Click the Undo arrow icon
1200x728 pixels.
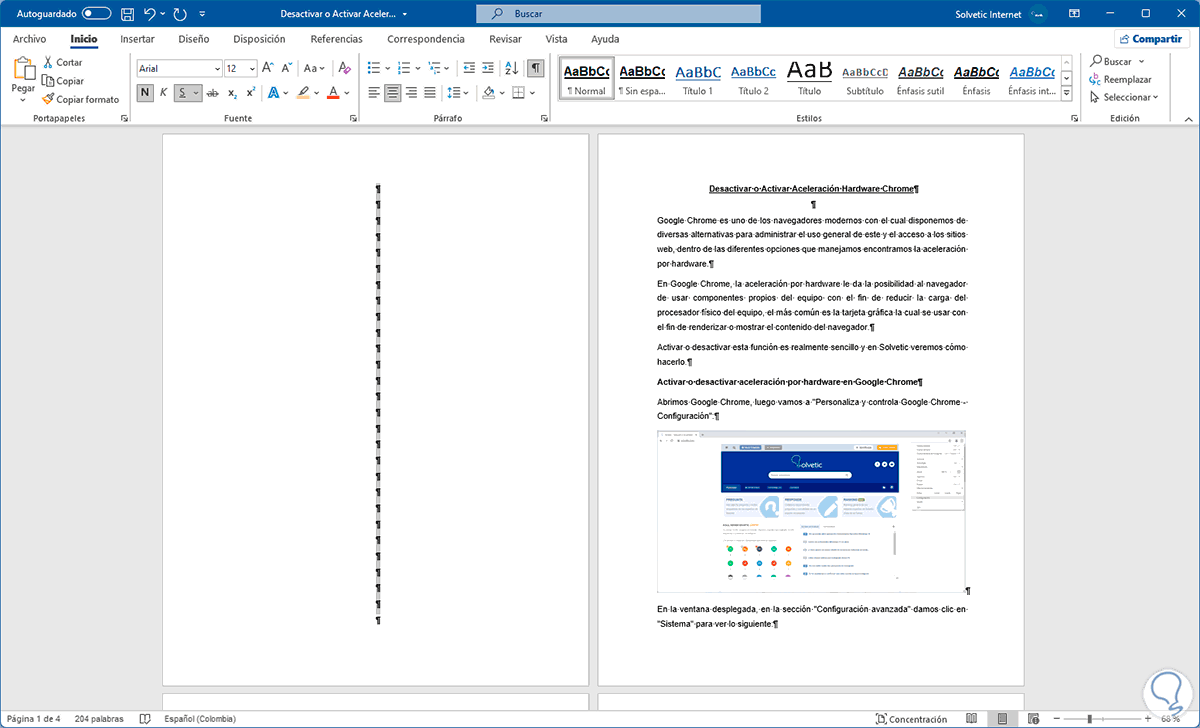point(149,14)
